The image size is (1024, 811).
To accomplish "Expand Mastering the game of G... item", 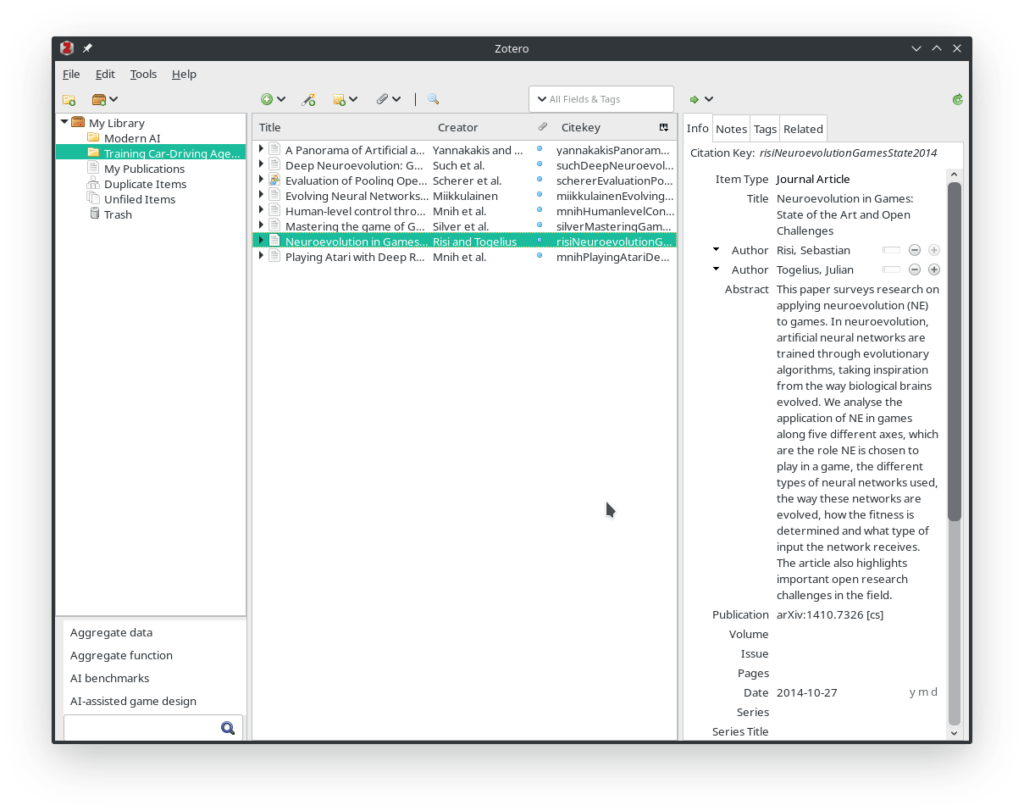I will (x=261, y=225).
